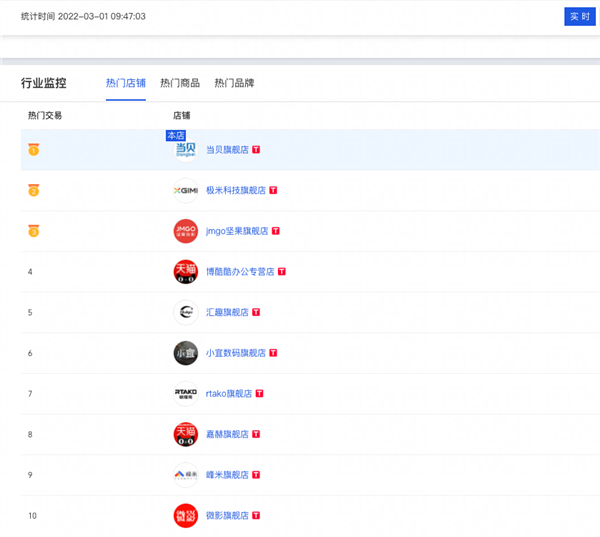Viewport: 600px width, 537px height.
Task: Click Tmall badge beside jmgo坚果旗舰店
Action: [276, 231]
